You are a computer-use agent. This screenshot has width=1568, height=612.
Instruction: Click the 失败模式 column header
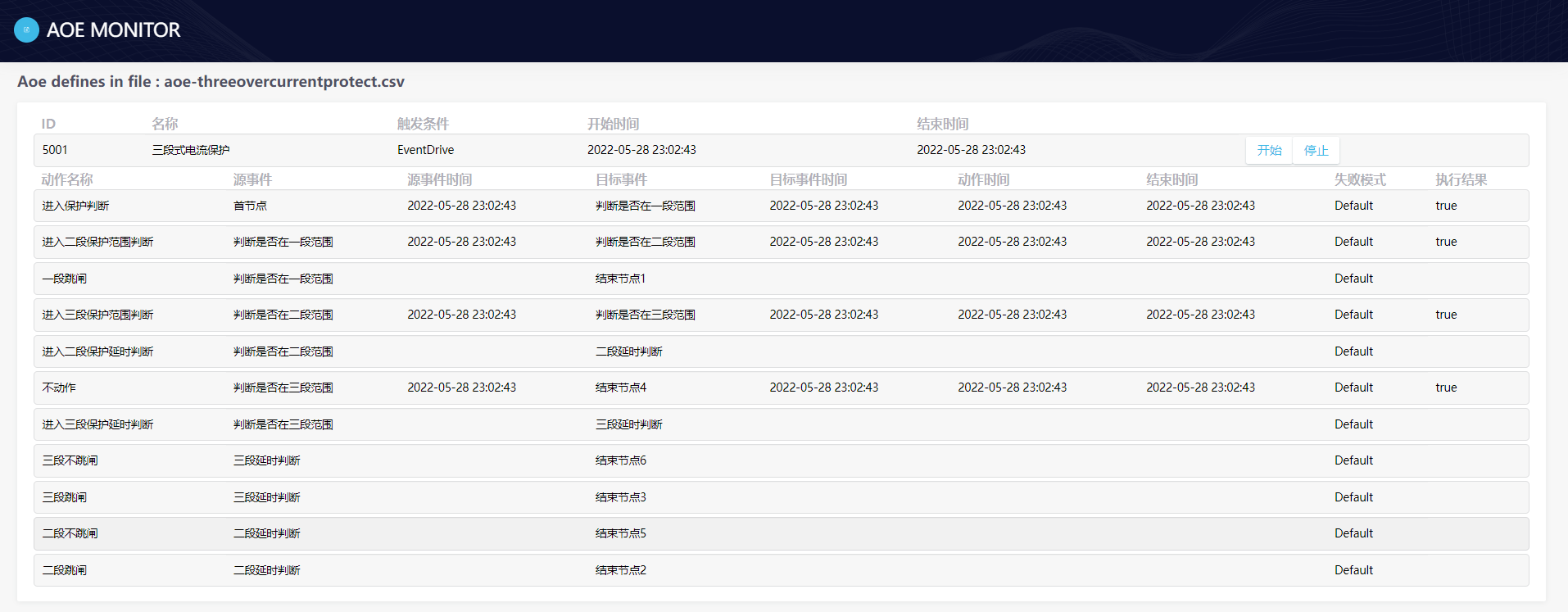(1360, 179)
